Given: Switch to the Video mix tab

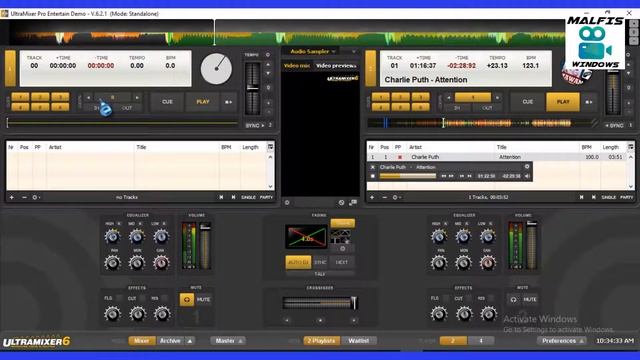Looking at the screenshot, I should [297, 65].
